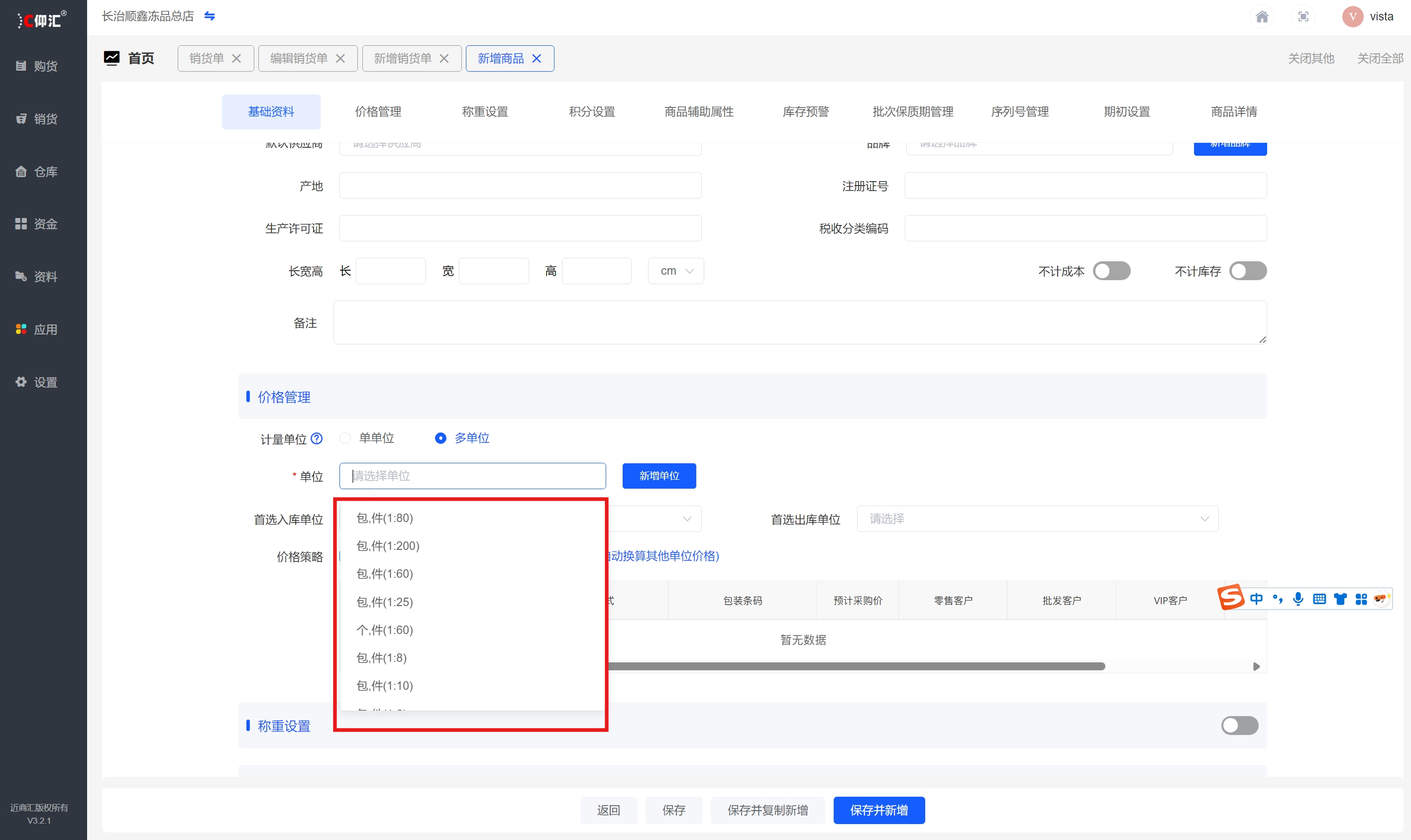Click the home icon in top bar
This screenshot has height=840, width=1411.
[x=1262, y=16]
